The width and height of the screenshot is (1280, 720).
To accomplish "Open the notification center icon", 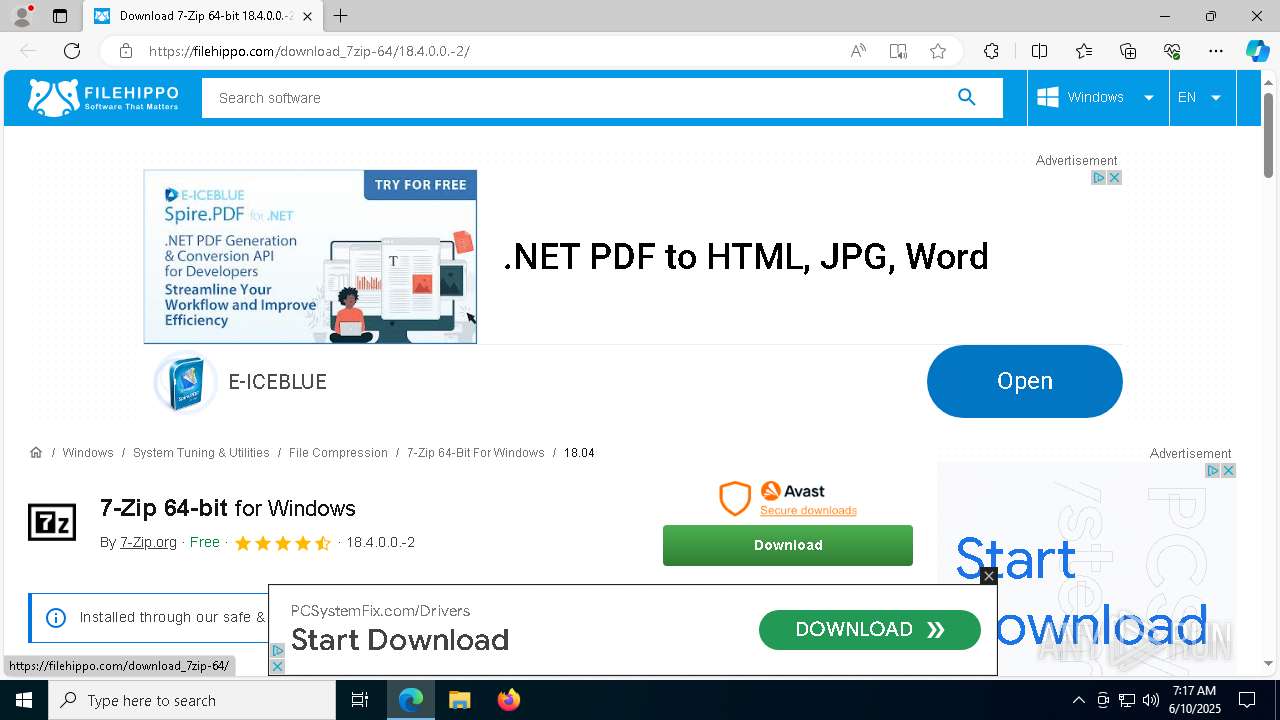I will click(x=1247, y=700).
